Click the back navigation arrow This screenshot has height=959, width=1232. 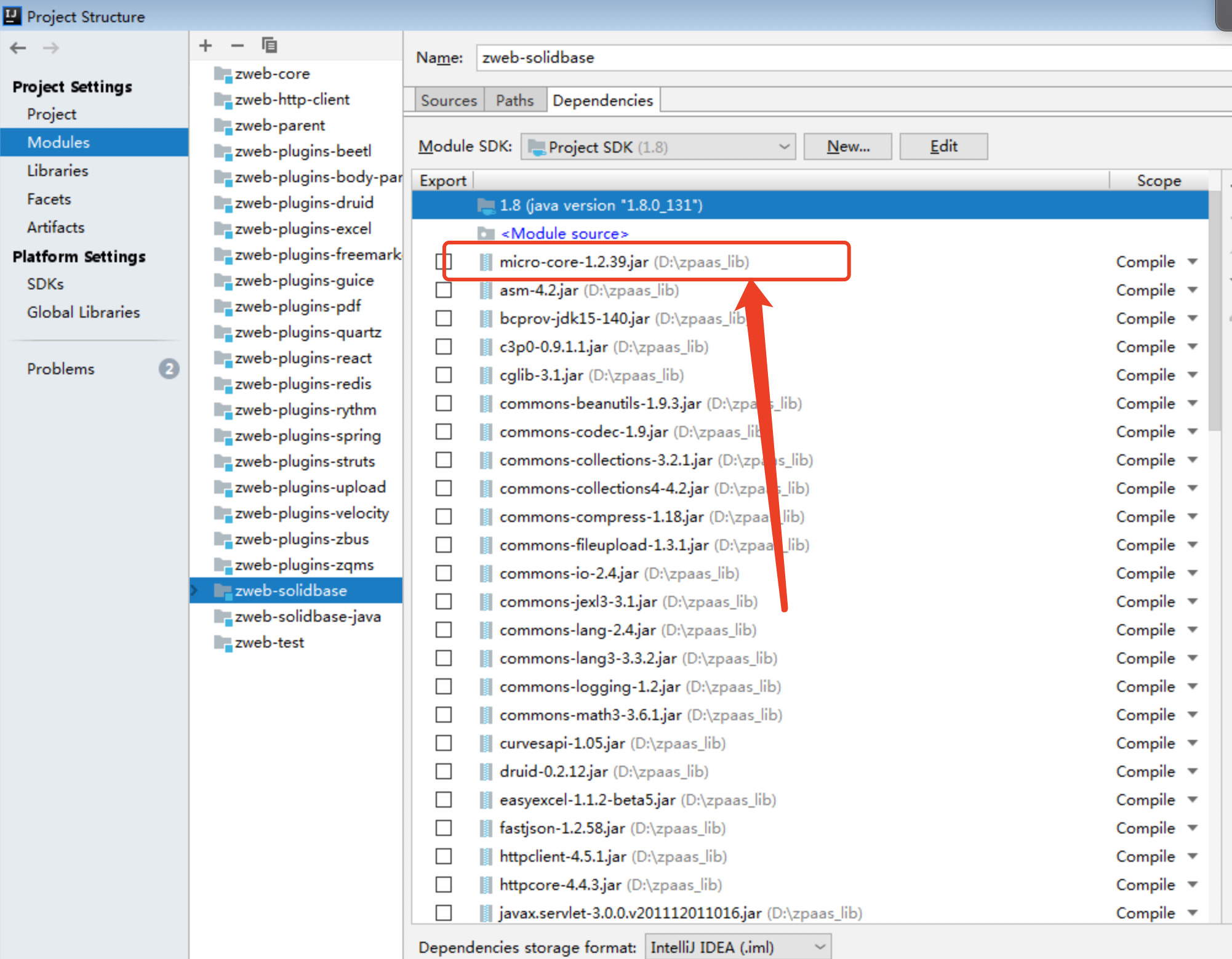[x=18, y=47]
